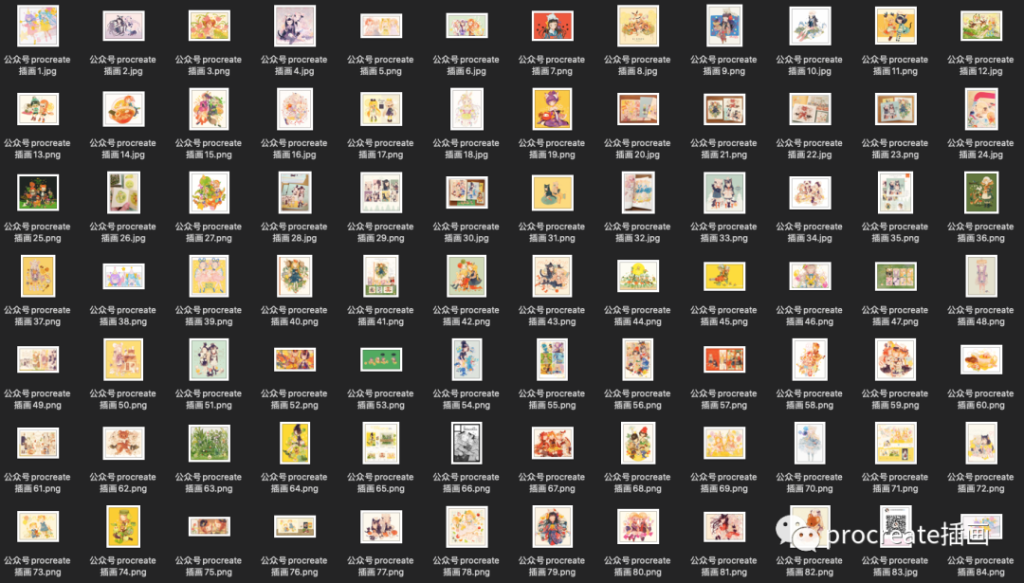Select the 插画 50.png file thumbnail

123,359
